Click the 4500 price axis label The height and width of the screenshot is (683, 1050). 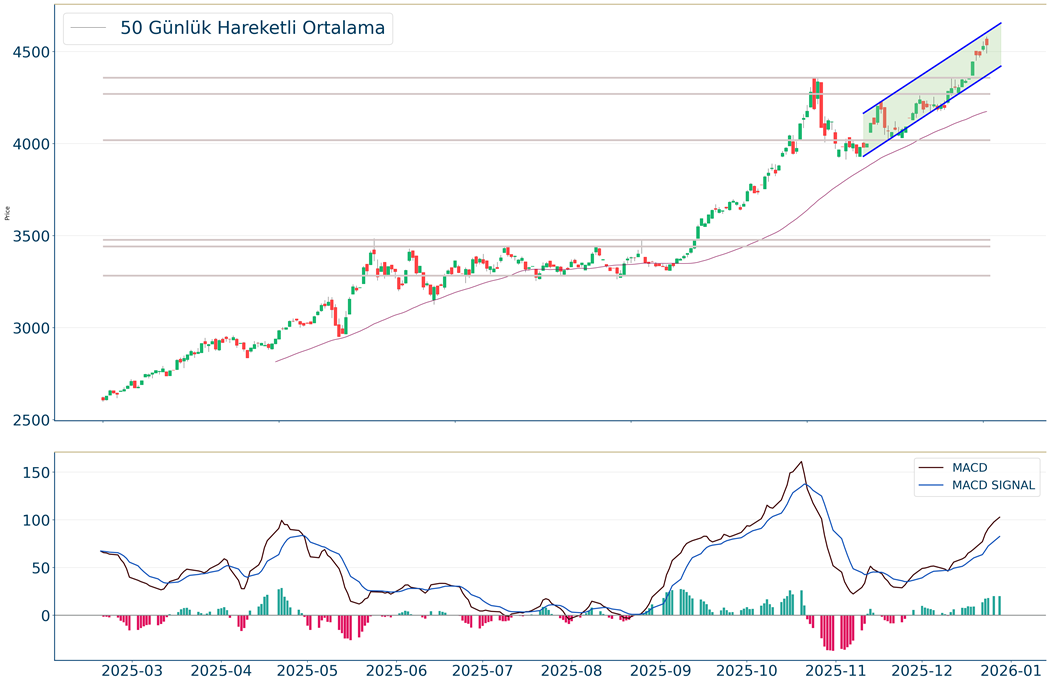[33, 52]
